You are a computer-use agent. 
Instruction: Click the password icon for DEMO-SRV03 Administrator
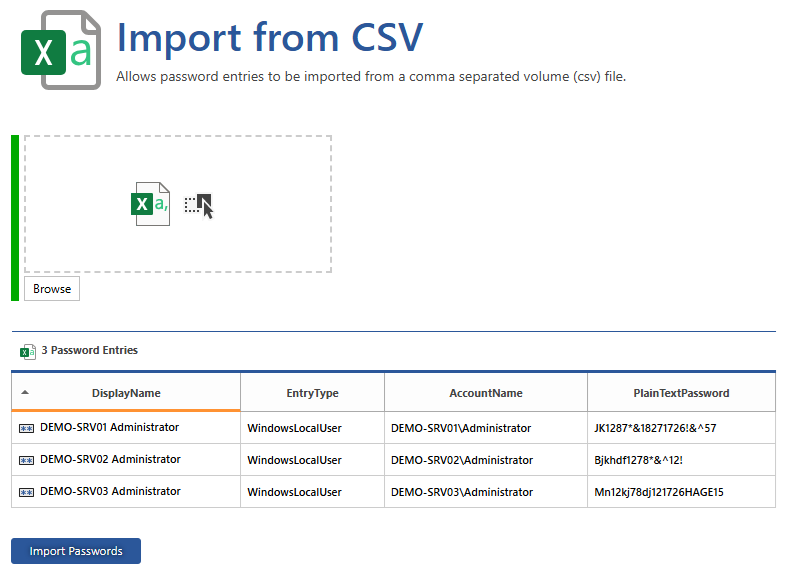[26, 492]
